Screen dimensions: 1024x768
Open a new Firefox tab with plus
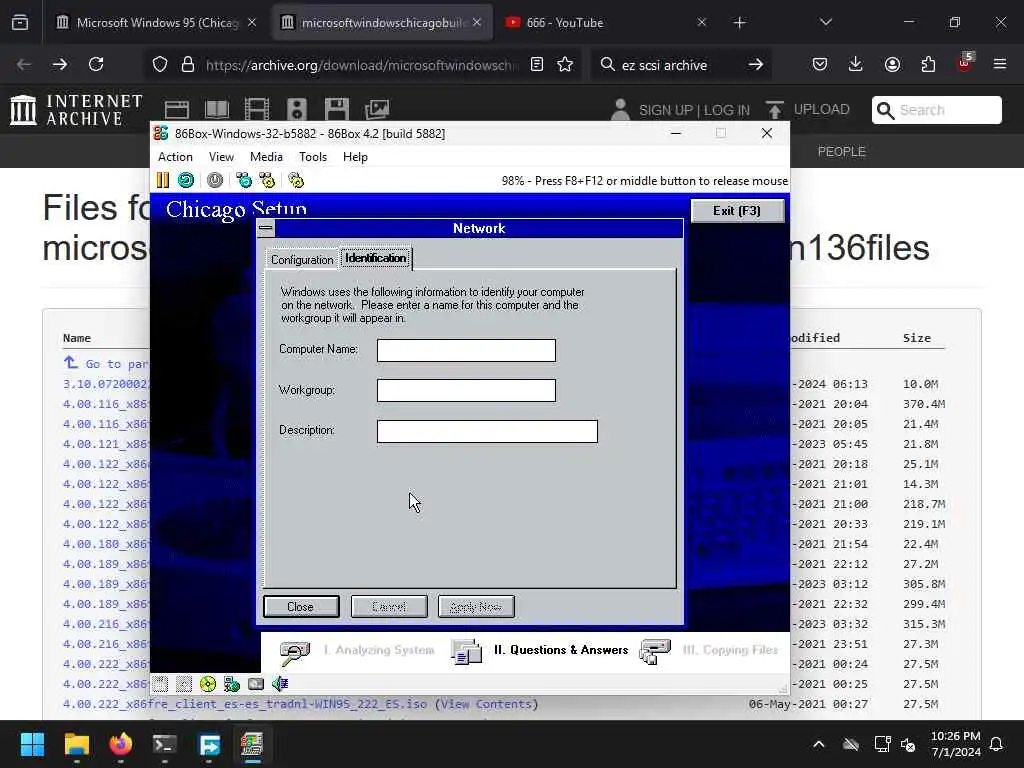coord(739,23)
